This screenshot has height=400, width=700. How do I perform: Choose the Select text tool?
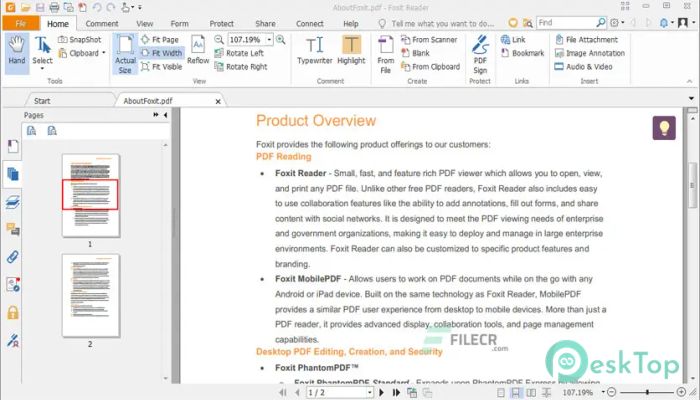point(42,53)
